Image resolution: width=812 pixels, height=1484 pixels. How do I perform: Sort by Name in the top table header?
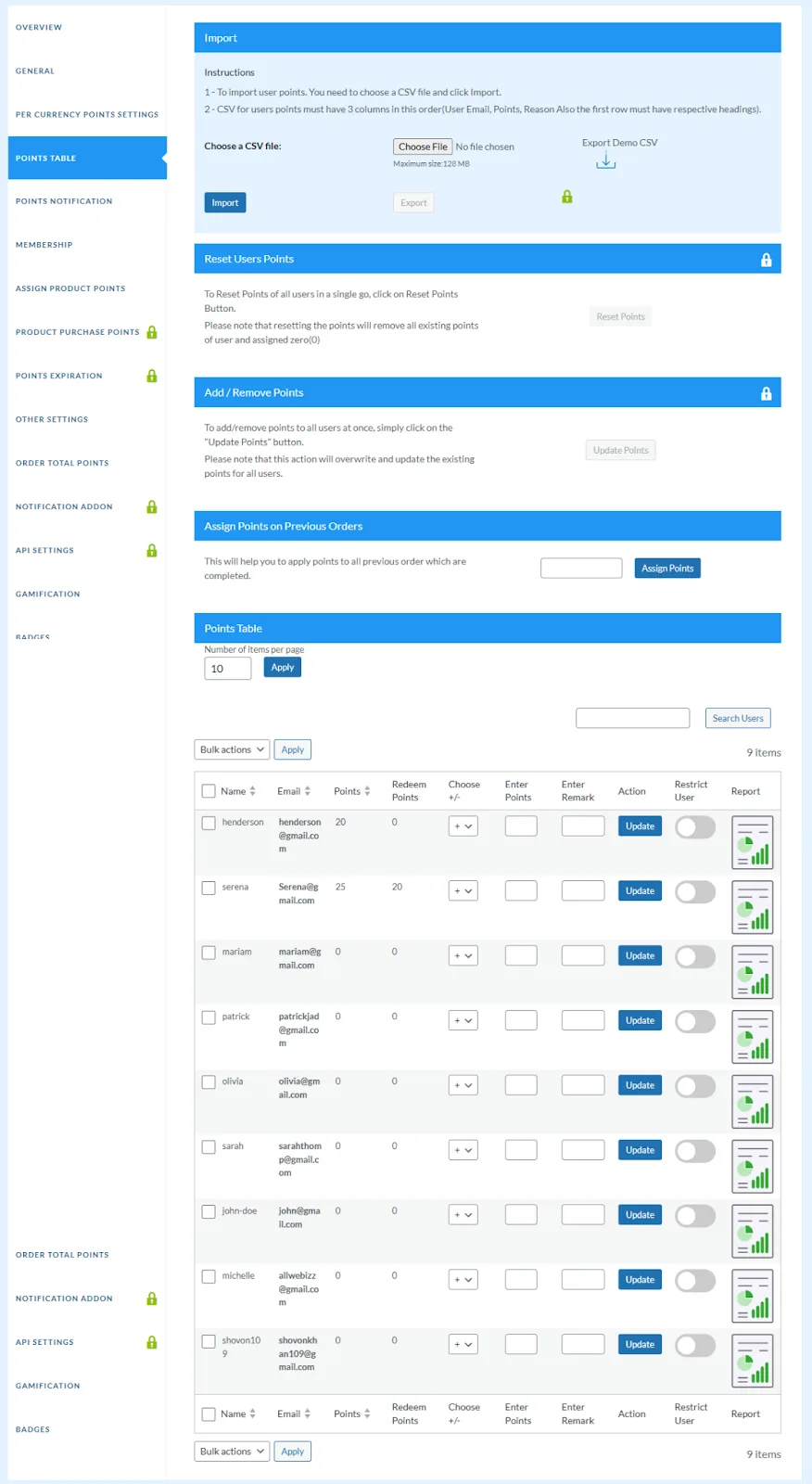pos(238,791)
